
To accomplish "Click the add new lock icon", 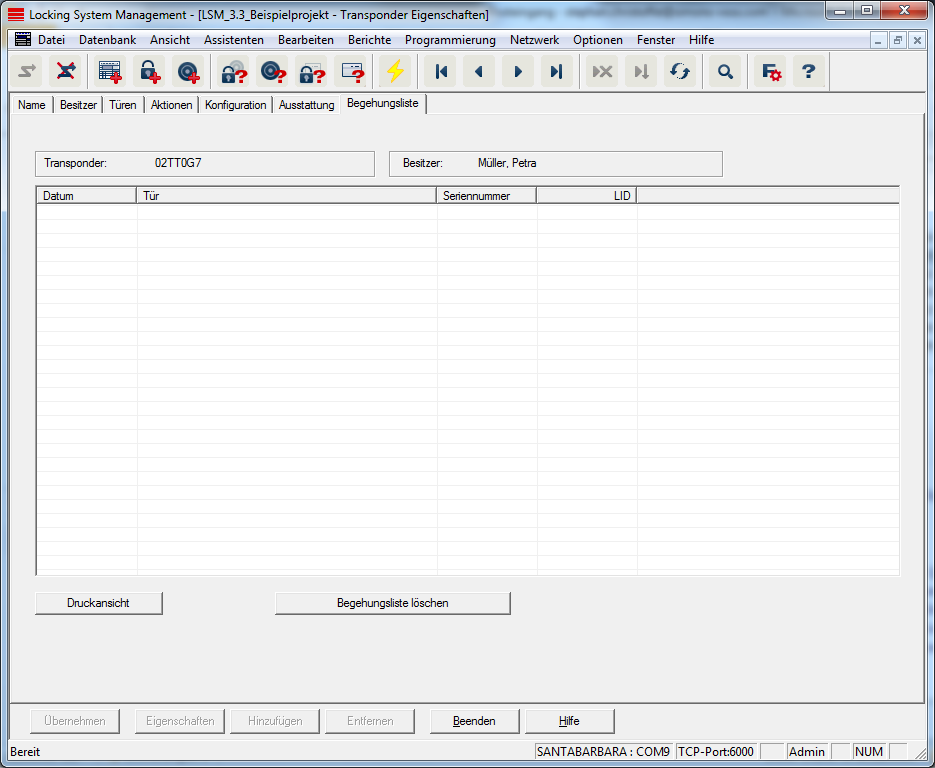I will coord(149,72).
